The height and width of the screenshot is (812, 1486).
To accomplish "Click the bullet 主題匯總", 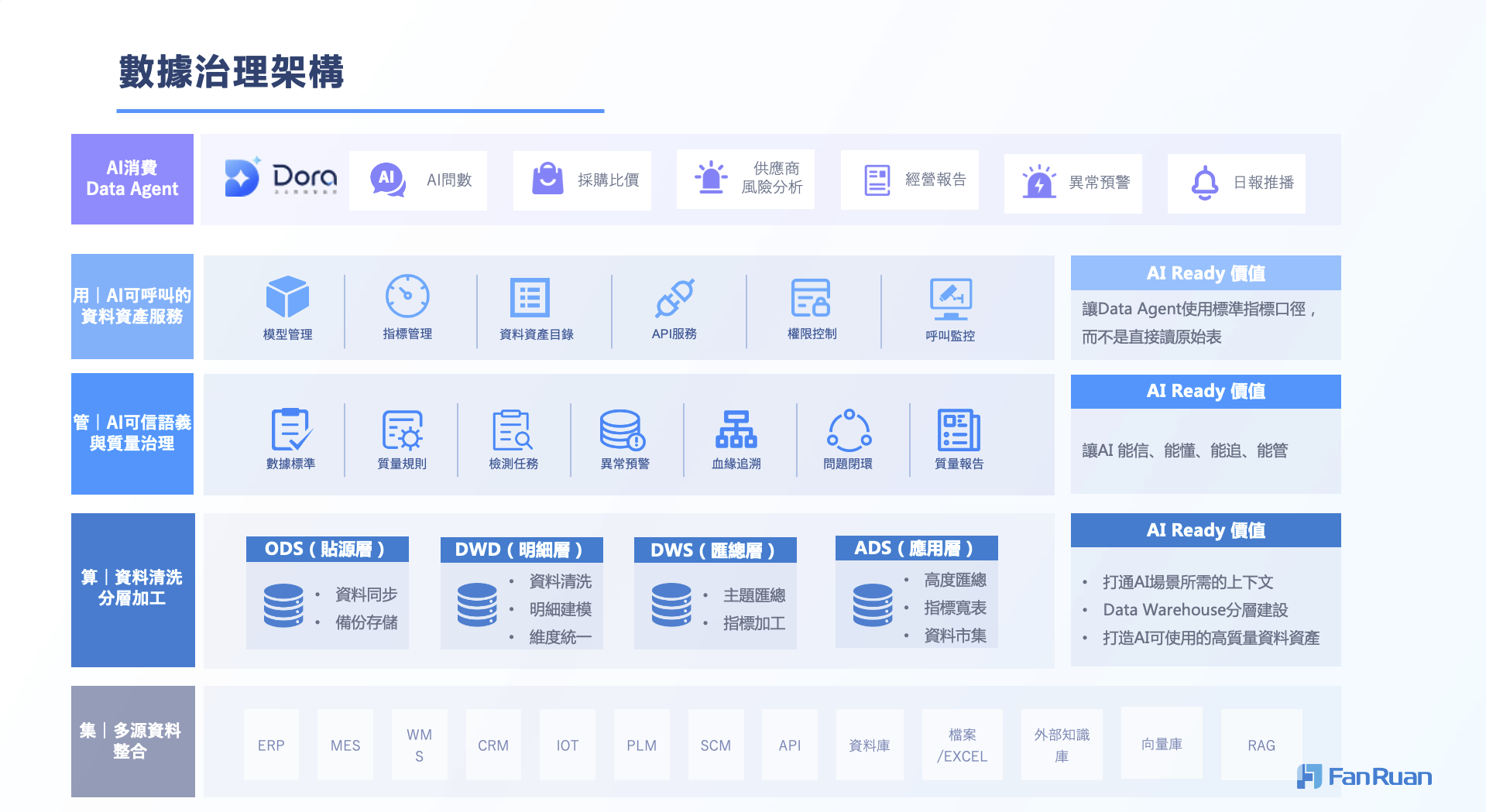I will pos(754,595).
